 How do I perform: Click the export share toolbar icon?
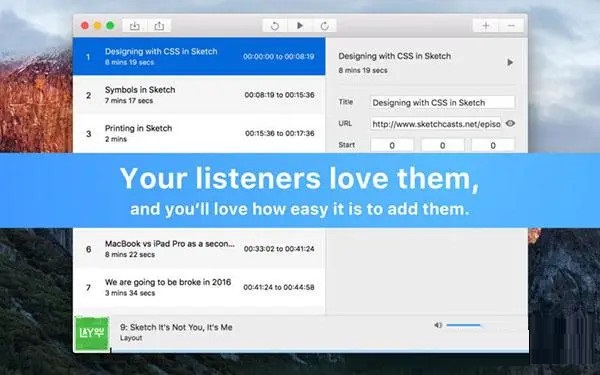click(x=159, y=26)
